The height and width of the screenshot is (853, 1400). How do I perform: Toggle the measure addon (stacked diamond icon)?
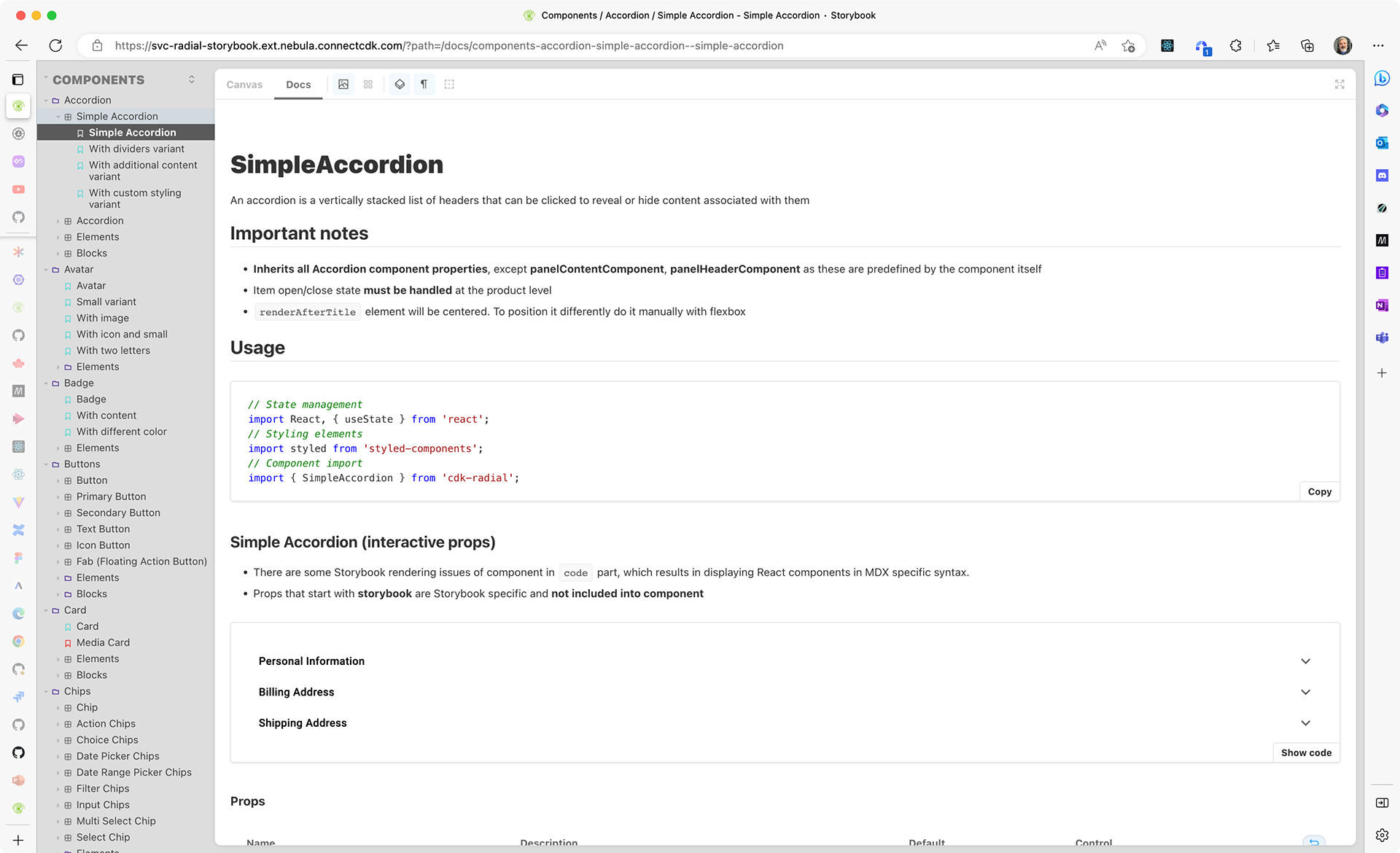(400, 84)
